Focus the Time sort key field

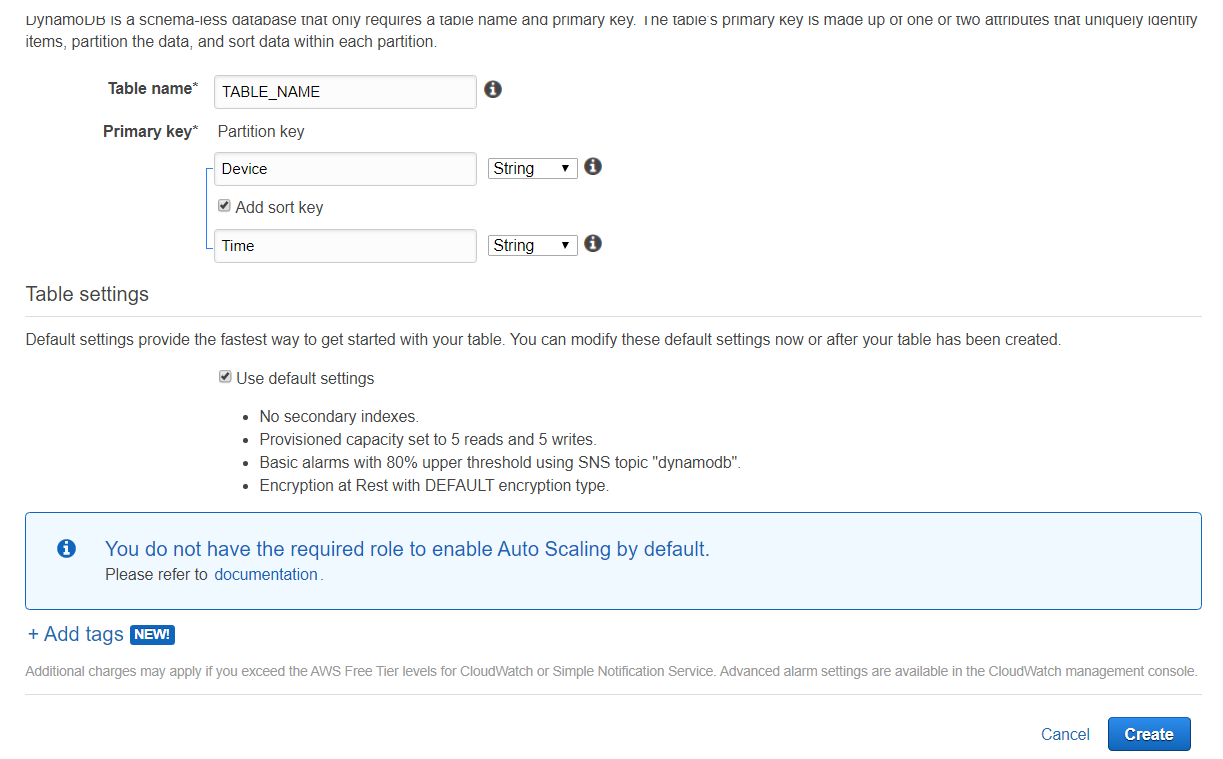tap(345, 246)
